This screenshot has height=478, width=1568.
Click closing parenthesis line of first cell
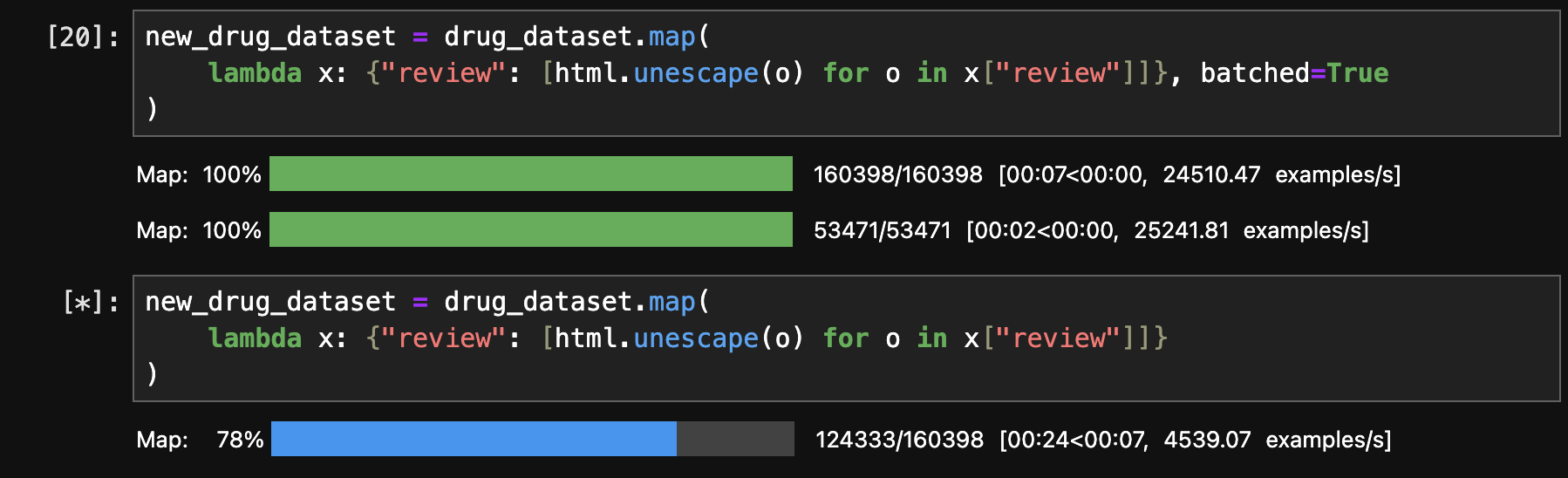152,109
